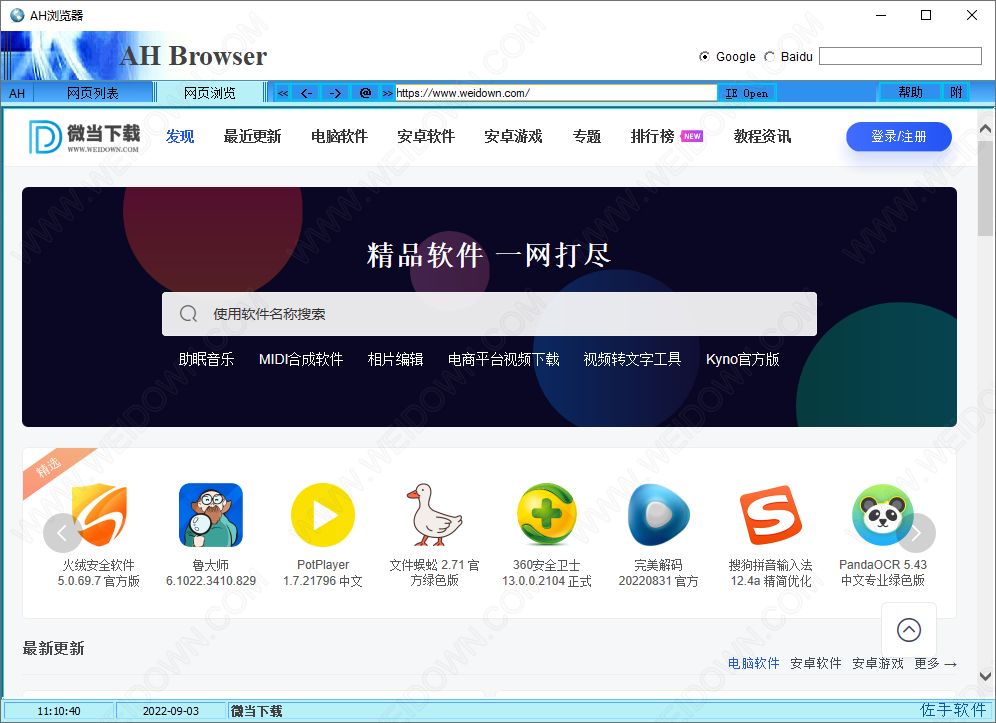996x723 pixels.
Task: Click the magnifier search icon in banner
Action: [x=188, y=314]
